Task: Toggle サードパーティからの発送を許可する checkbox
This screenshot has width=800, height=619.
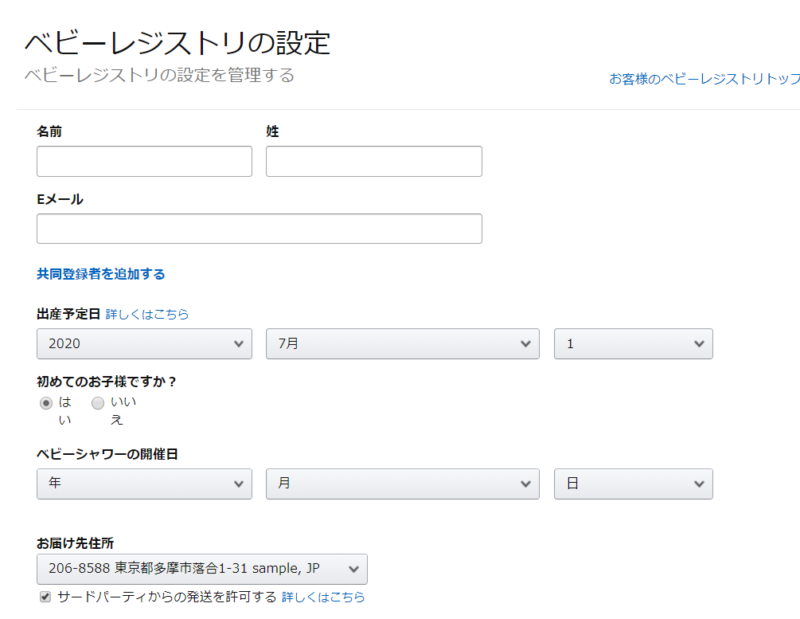Action: point(45,597)
